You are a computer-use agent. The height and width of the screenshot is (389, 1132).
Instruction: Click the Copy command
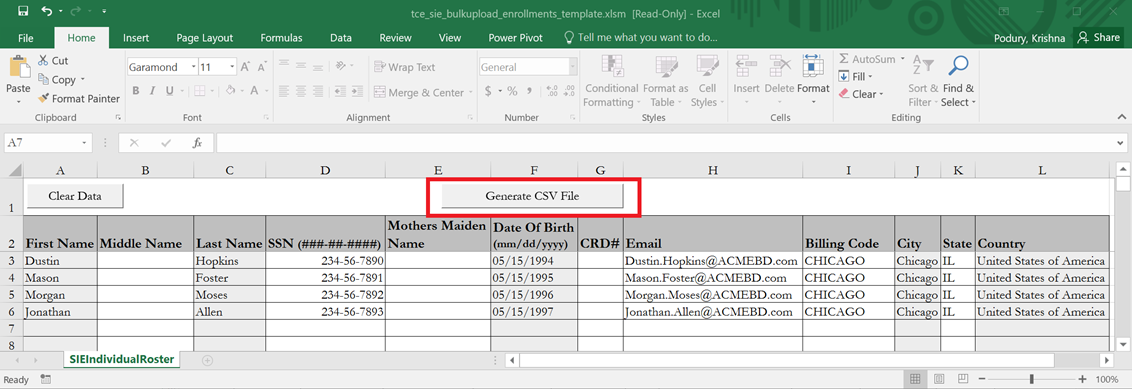point(58,80)
